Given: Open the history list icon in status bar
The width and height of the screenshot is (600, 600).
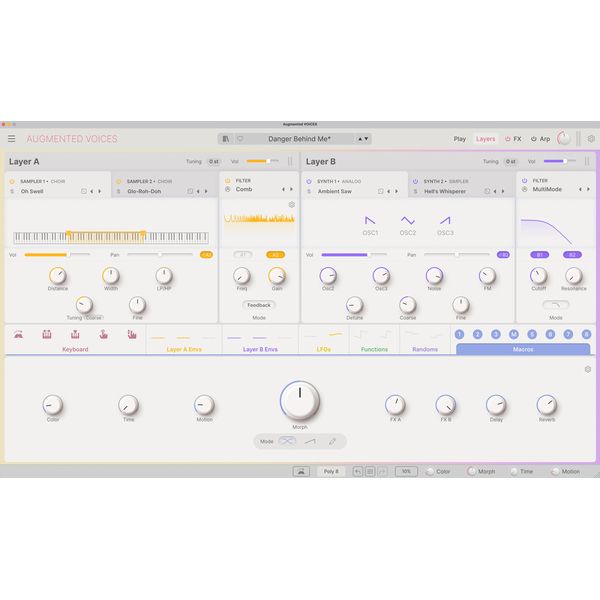Looking at the screenshot, I should [x=370, y=471].
